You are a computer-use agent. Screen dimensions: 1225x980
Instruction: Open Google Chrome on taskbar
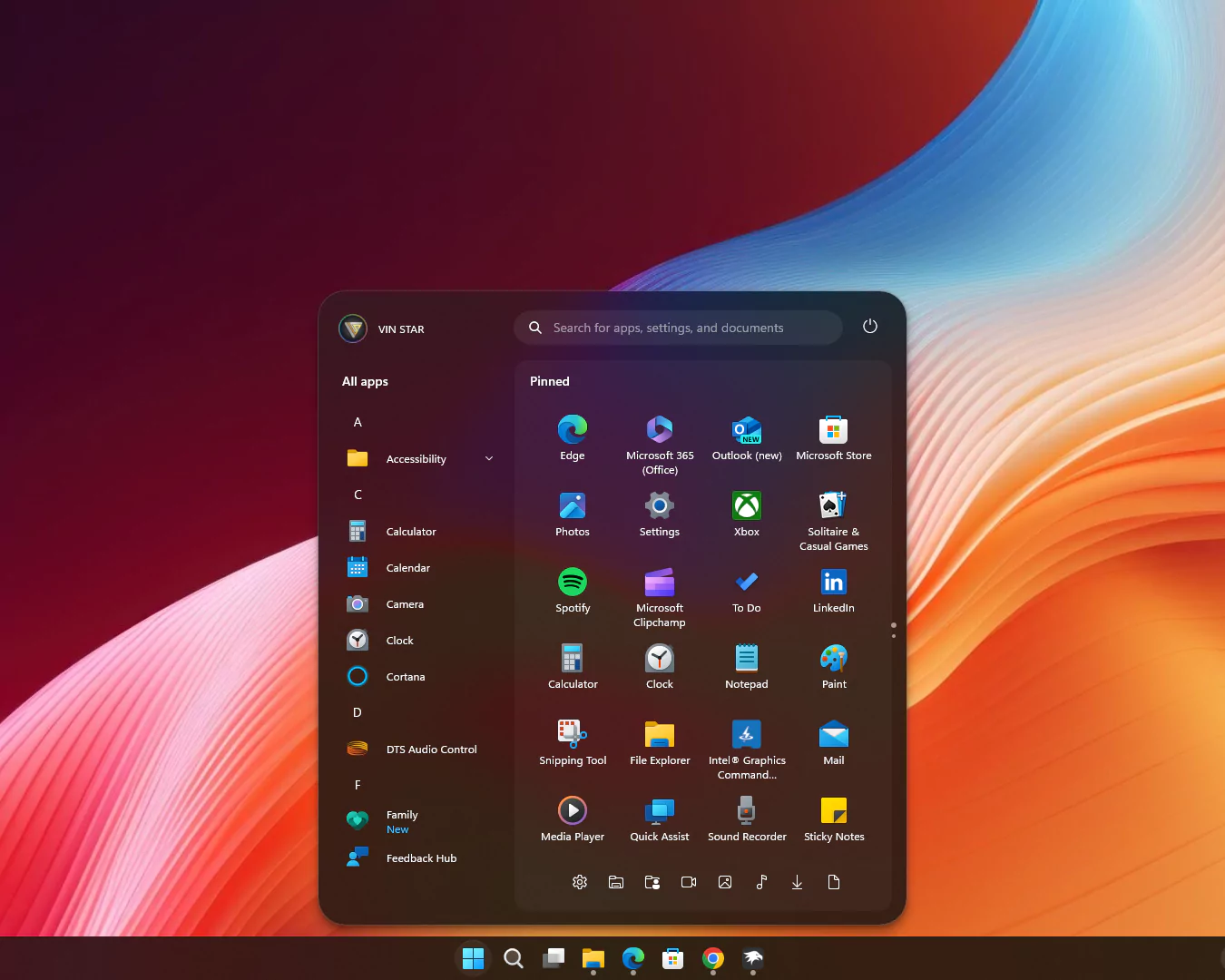click(x=712, y=958)
